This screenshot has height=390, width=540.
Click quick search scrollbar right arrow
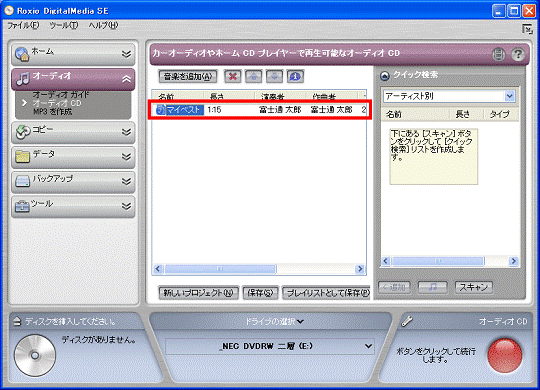513,261
